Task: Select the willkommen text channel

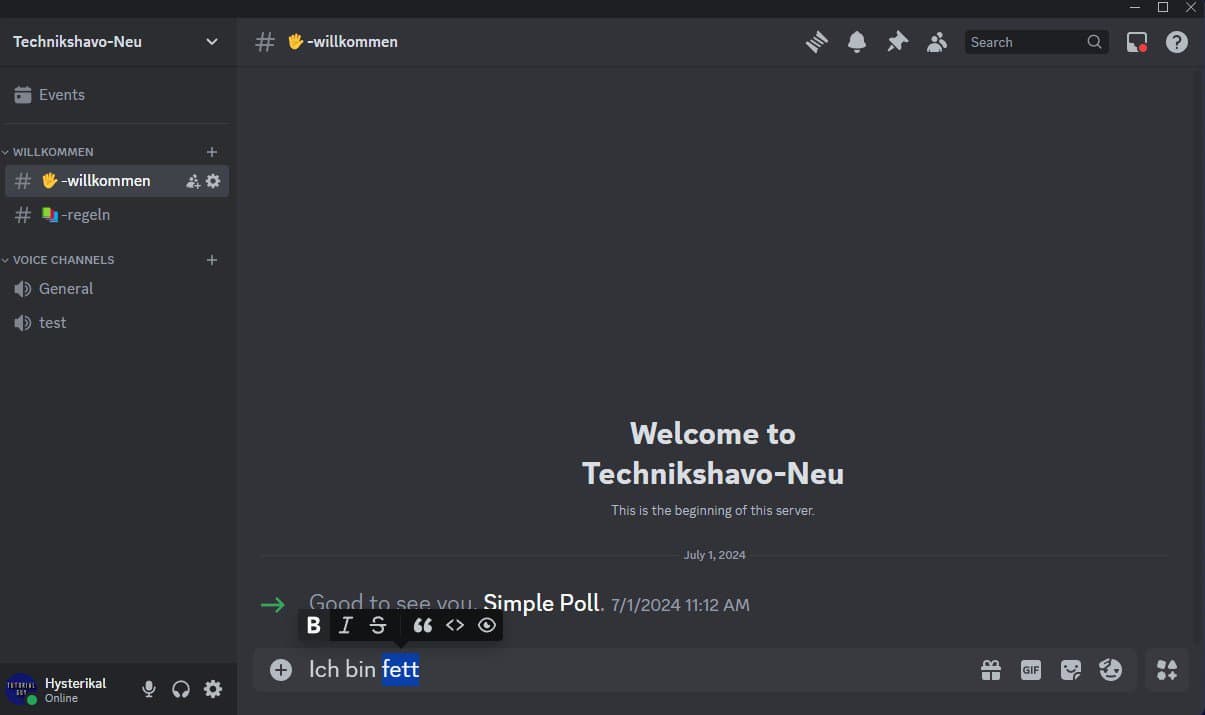Action: pyautogui.click(x=117, y=181)
